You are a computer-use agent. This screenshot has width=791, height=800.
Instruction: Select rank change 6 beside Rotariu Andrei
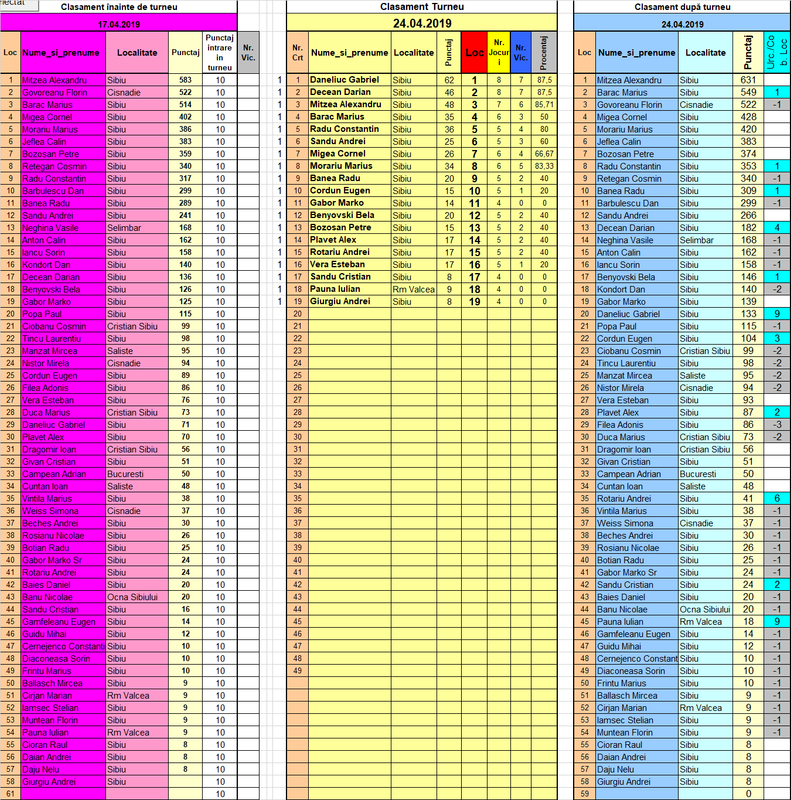tap(777, 498)
